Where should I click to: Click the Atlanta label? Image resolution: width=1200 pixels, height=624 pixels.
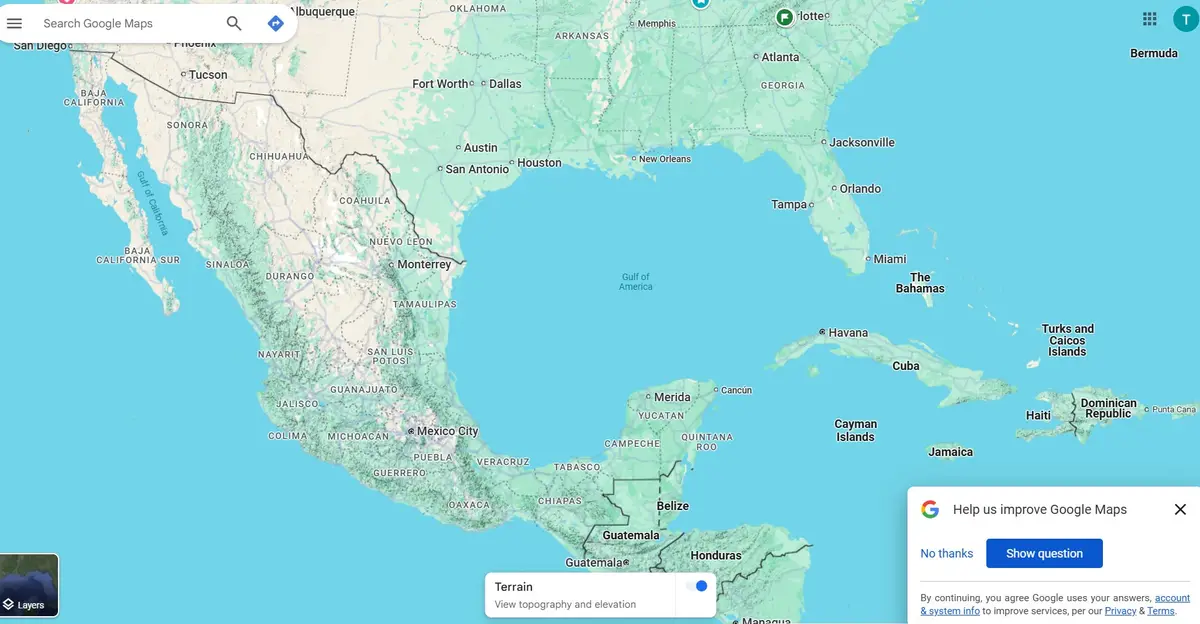click(780, 57)
